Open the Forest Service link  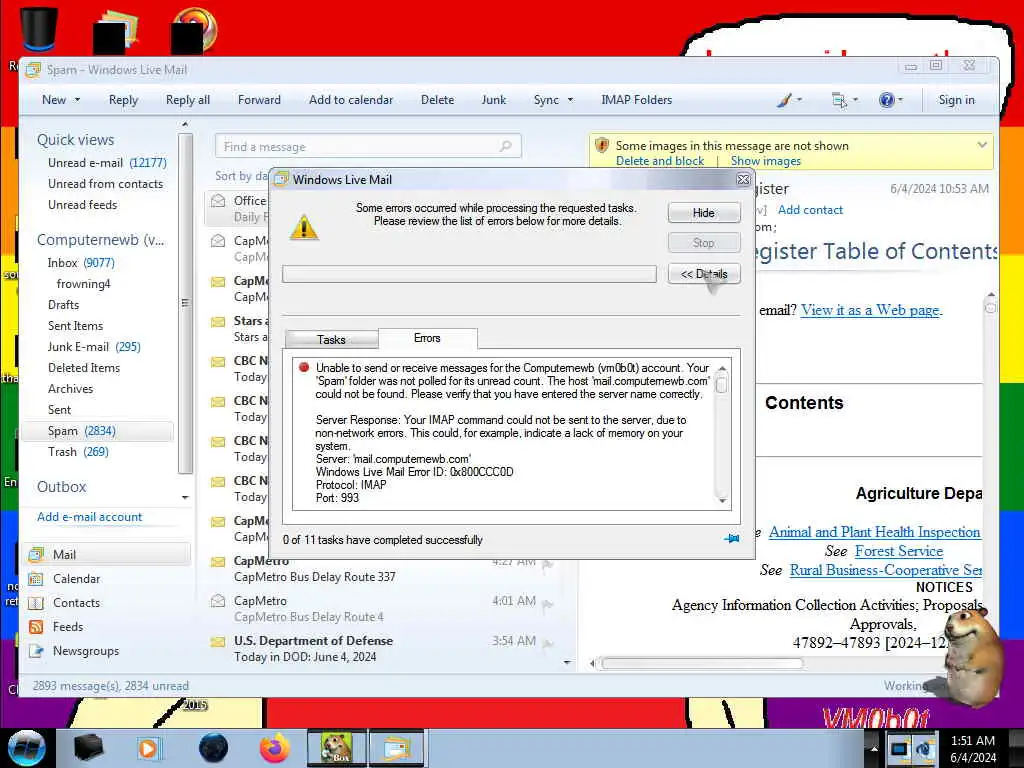(899, 551)
